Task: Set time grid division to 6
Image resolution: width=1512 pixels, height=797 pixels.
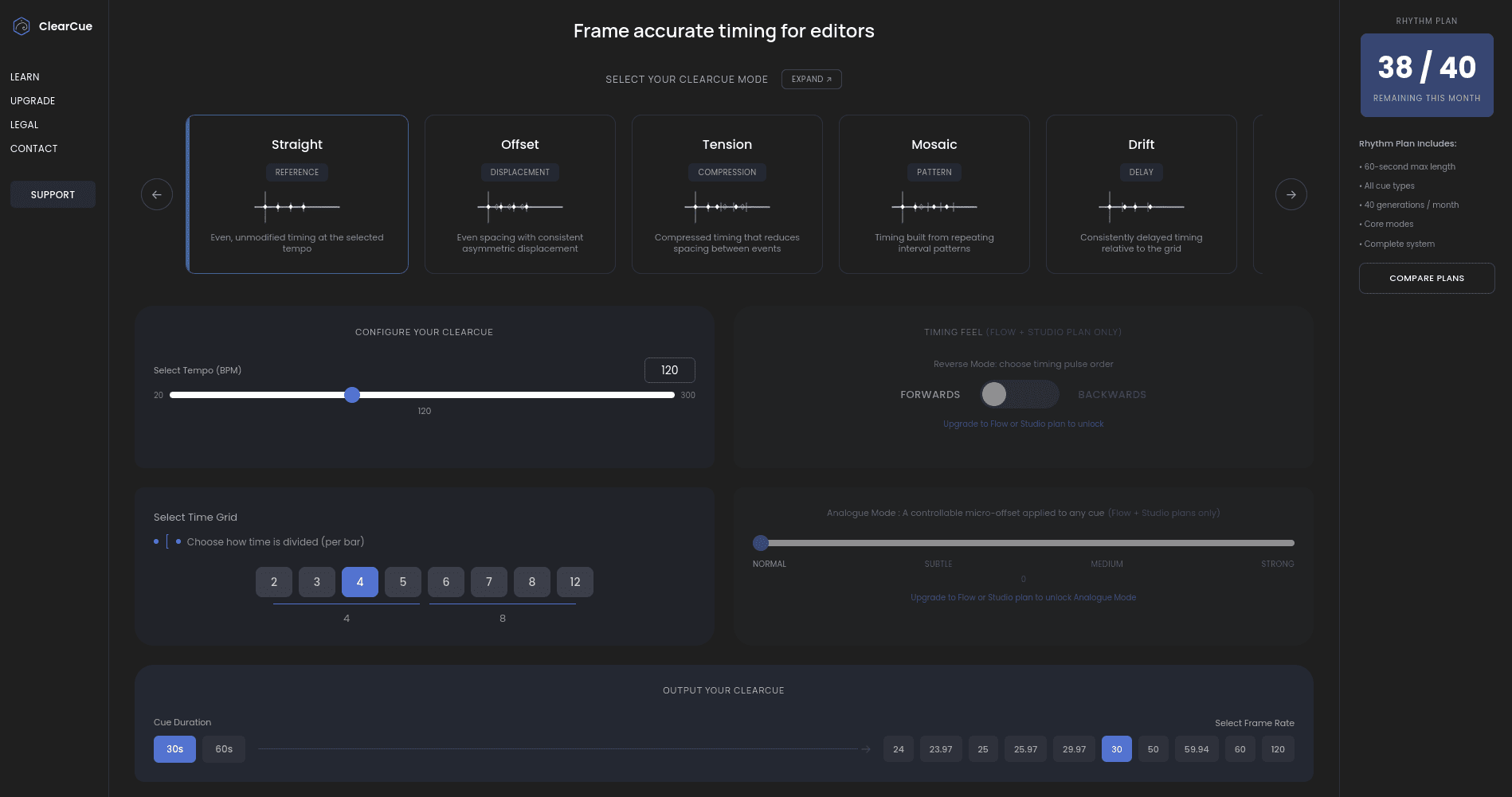Action: (446, 582)
